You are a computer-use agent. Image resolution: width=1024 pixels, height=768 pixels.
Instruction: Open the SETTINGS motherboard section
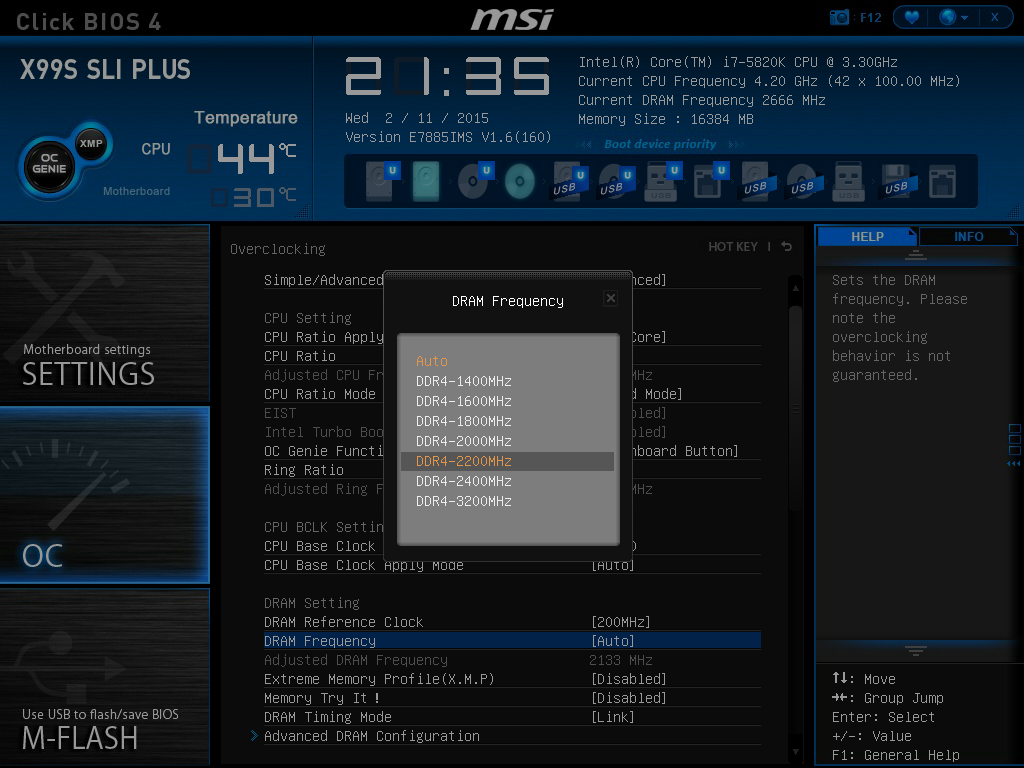point(104,313)
